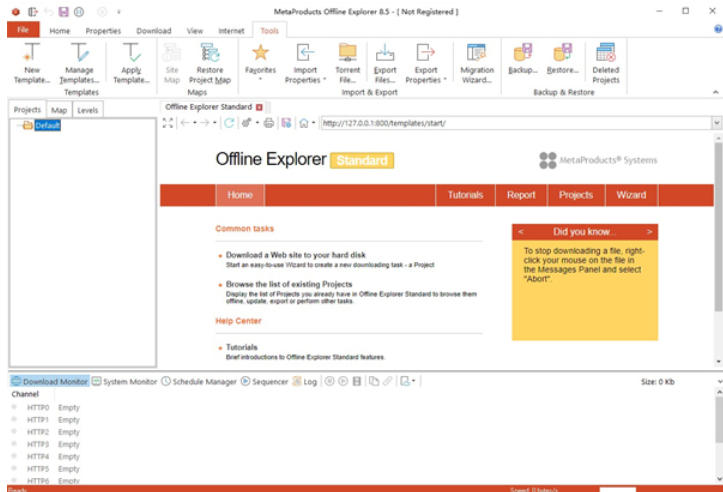Click 'Download a Web site to your hard disk' link
This screenshot has width=723, height=492.
[x=296, y=255]
